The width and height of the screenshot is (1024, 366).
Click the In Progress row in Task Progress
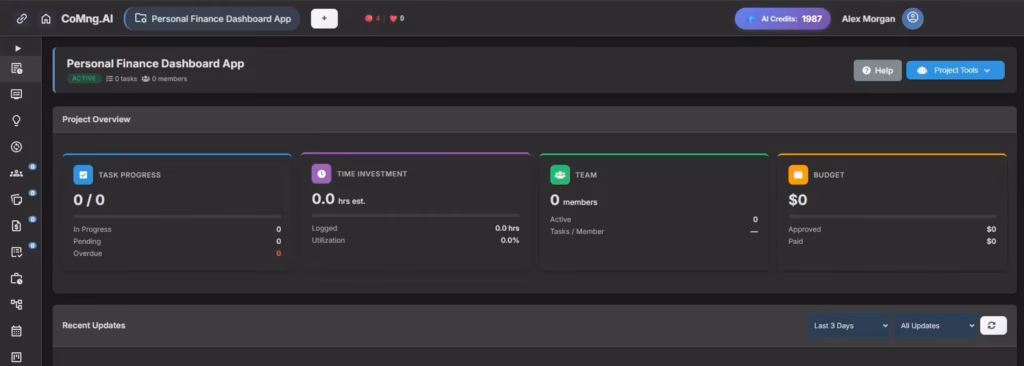177,229
